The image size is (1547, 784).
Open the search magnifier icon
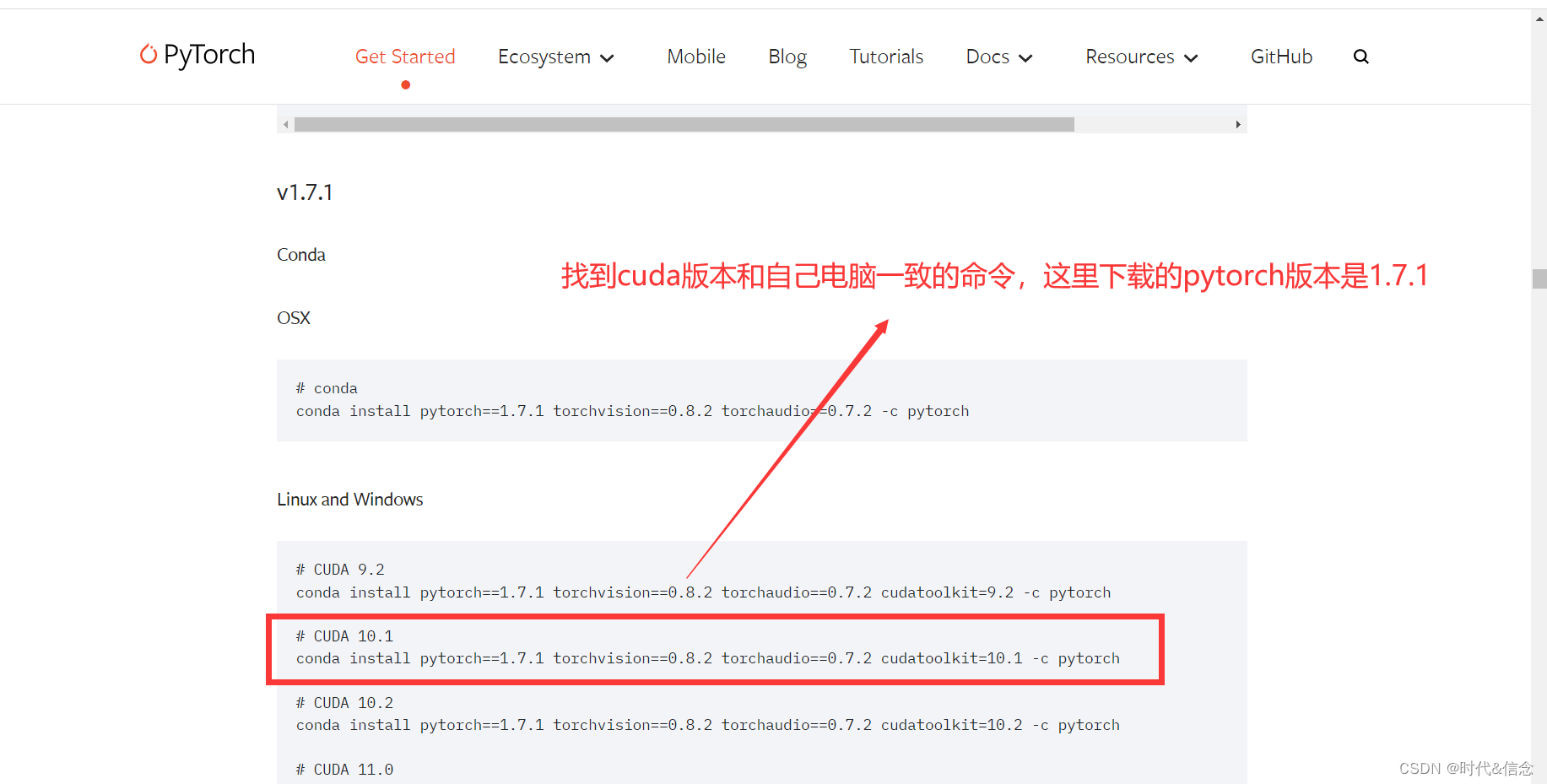click(1360, 57)
